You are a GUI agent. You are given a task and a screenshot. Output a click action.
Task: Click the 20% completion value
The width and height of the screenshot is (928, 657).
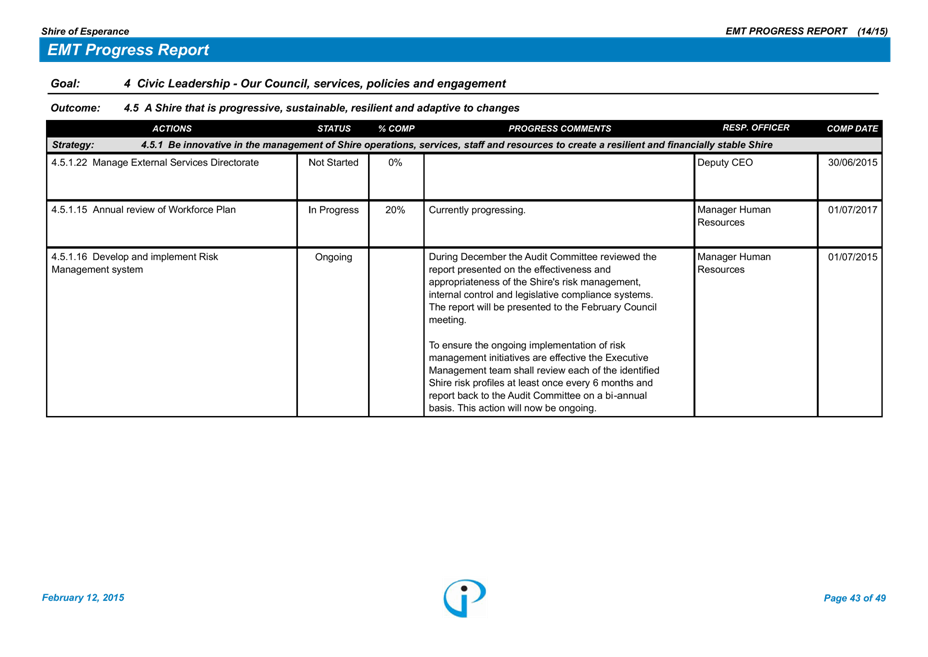[x=395, y=210]
